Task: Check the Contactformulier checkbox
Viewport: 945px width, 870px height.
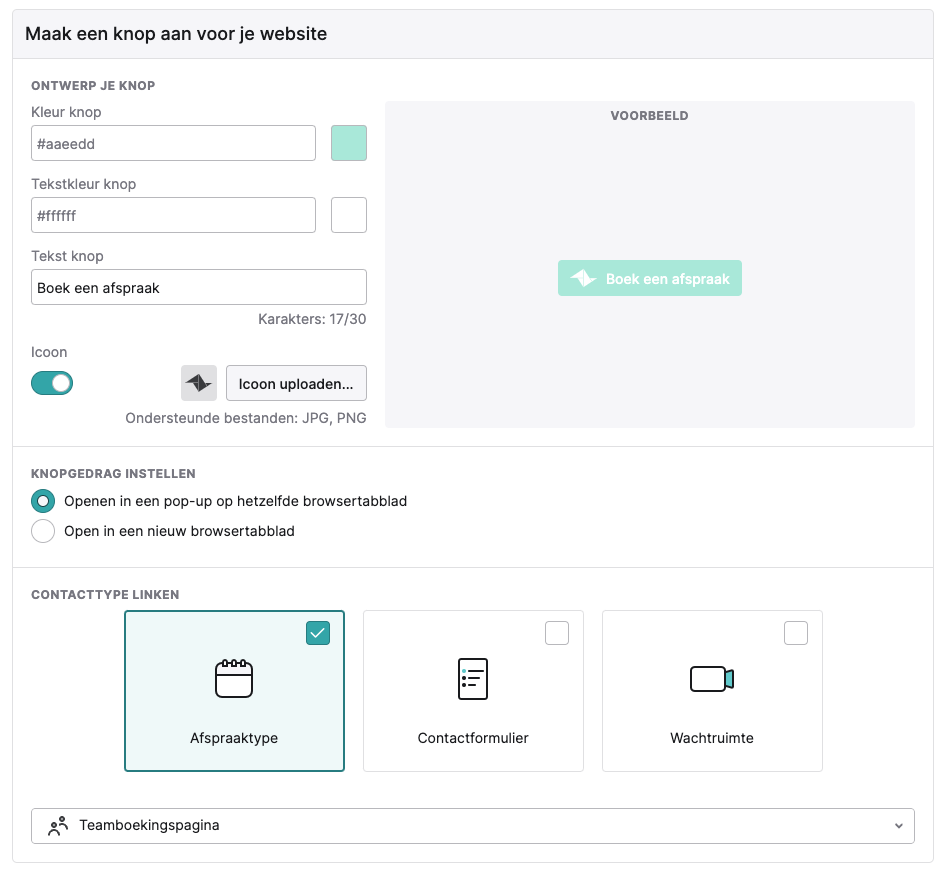Action: tap(557, 633)
